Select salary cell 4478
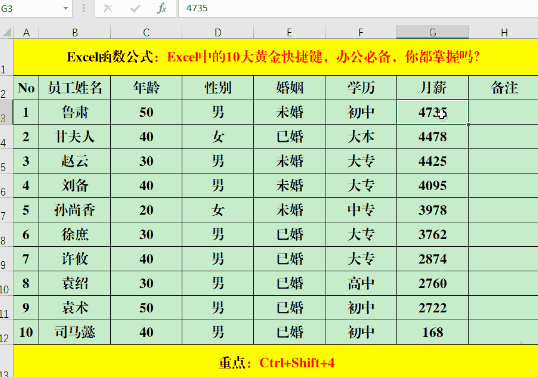 click(x=433, y=137)
